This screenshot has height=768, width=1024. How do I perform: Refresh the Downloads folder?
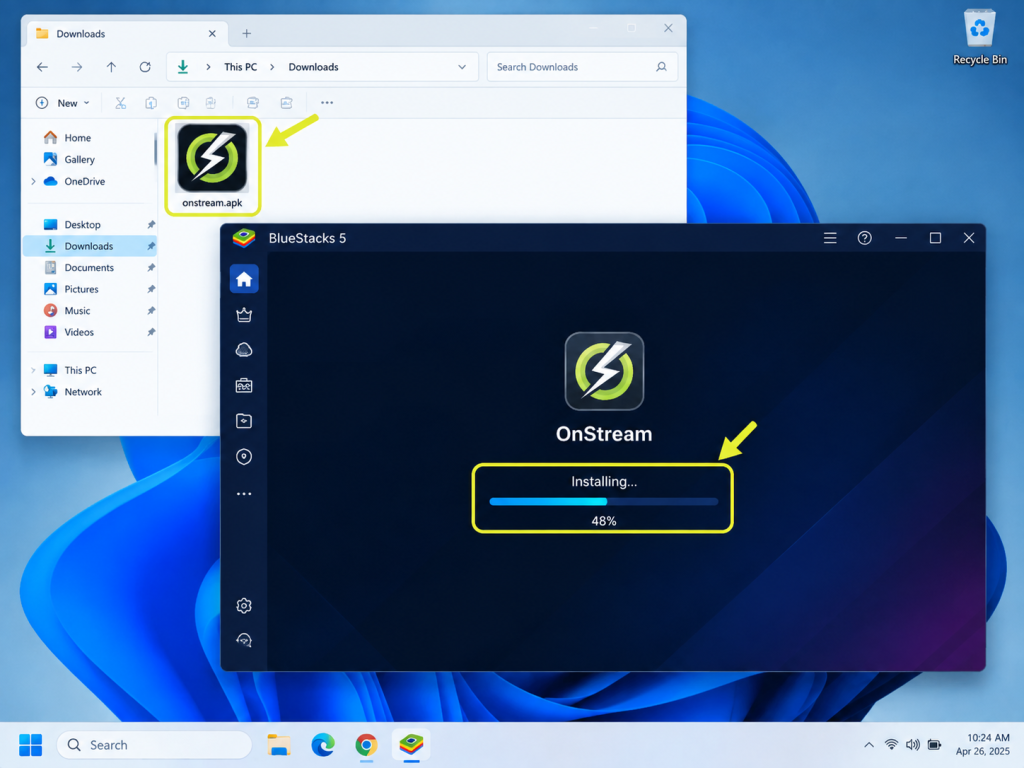pos(145,67)
